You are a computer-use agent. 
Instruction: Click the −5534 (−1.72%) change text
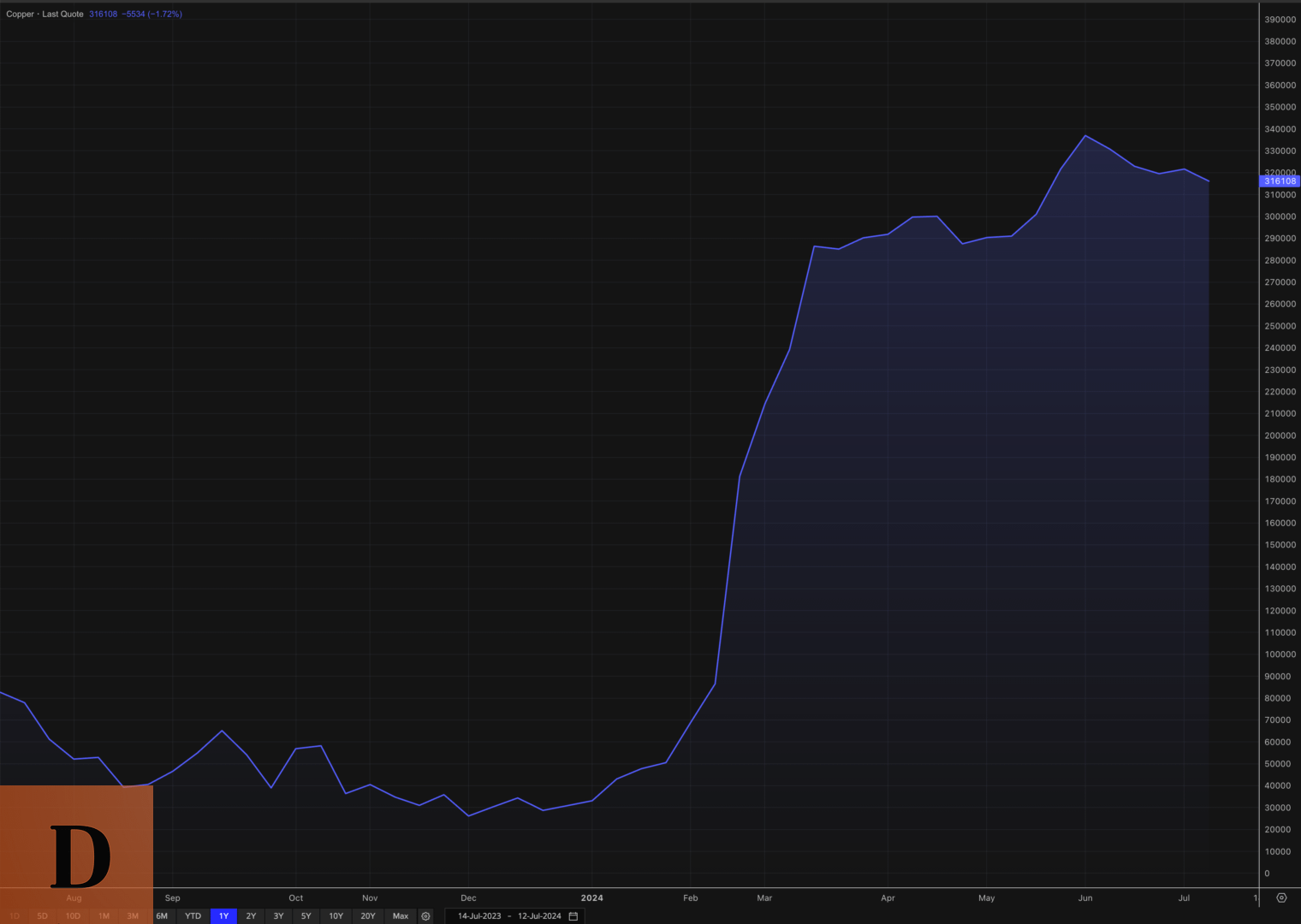(151, 15)
